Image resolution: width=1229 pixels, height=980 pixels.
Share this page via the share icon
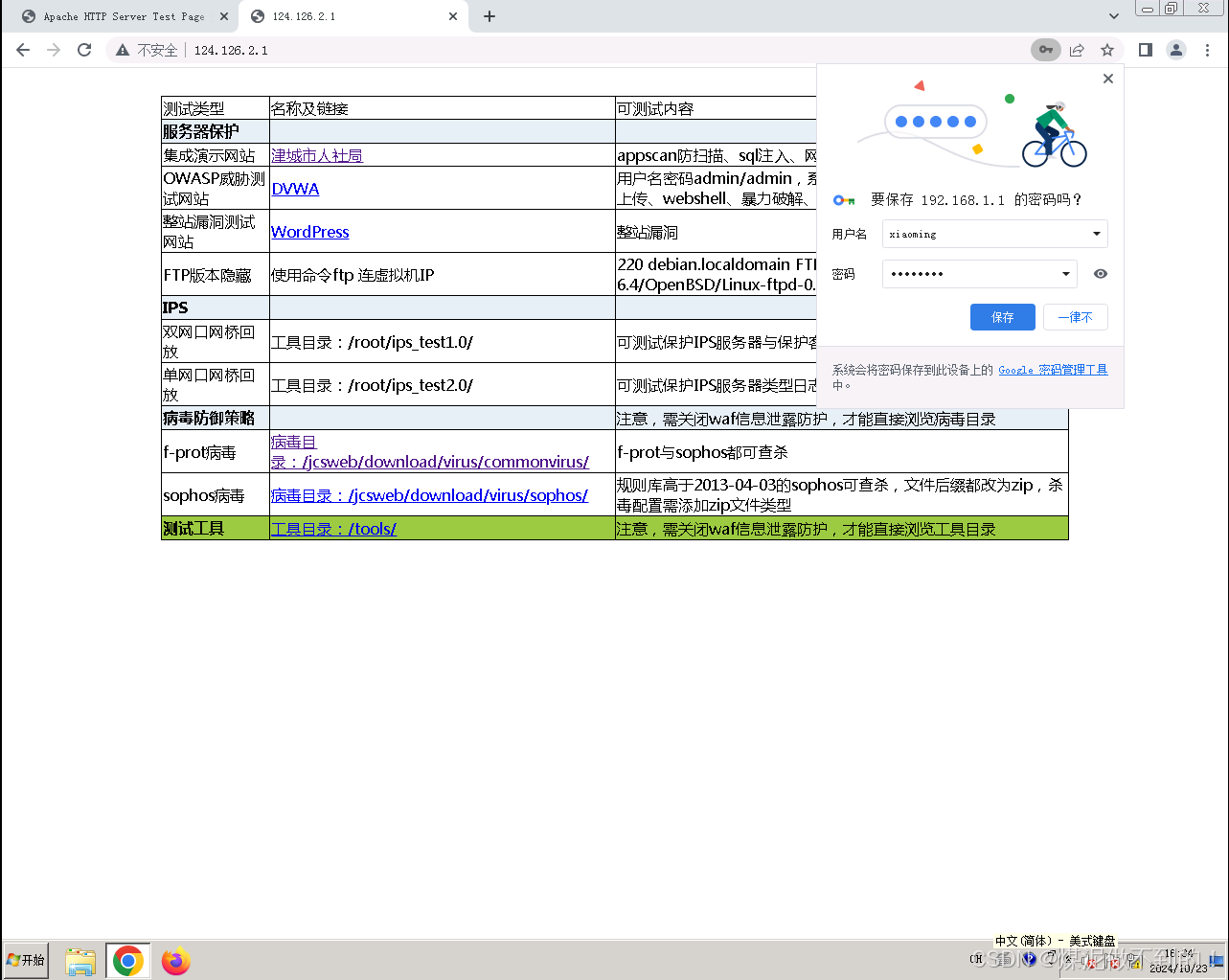point(1077,50)
